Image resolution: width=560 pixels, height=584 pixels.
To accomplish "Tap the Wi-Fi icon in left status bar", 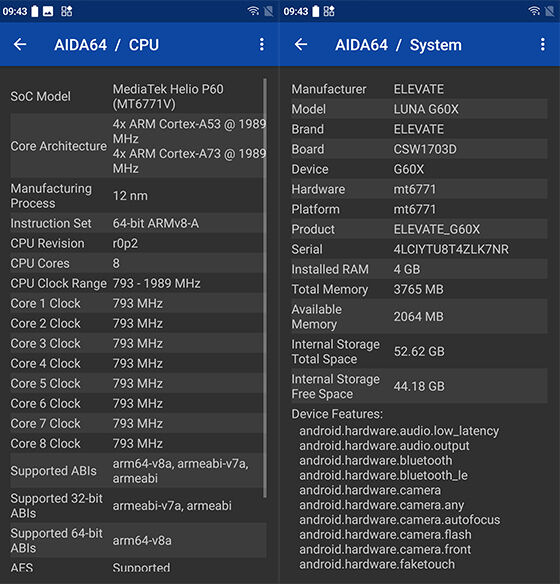I will [254, 11].
